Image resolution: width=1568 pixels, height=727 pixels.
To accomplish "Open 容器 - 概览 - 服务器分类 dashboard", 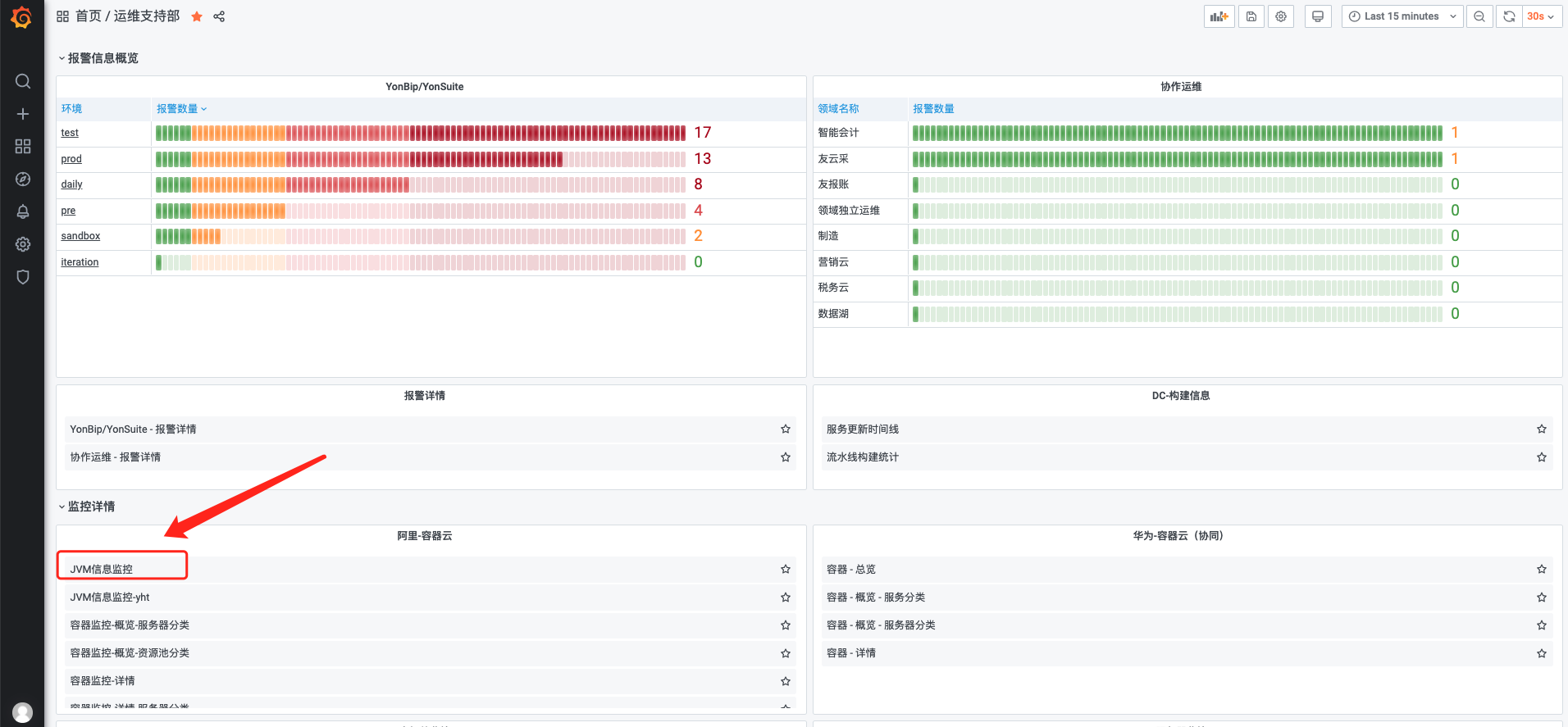I will pyautogui.click(x=881, y=625).
